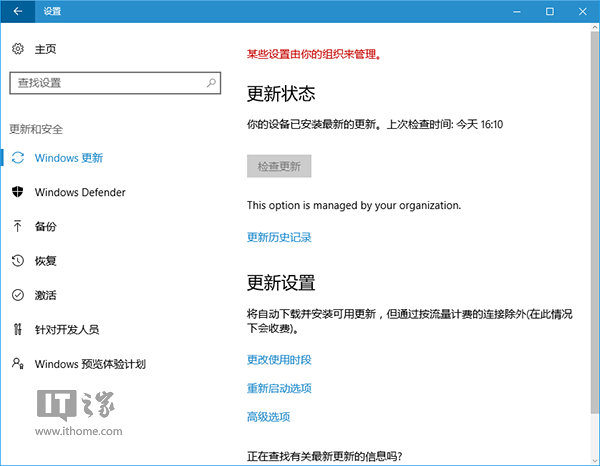Click red text 某些设置由你的组织来管理

314,54
